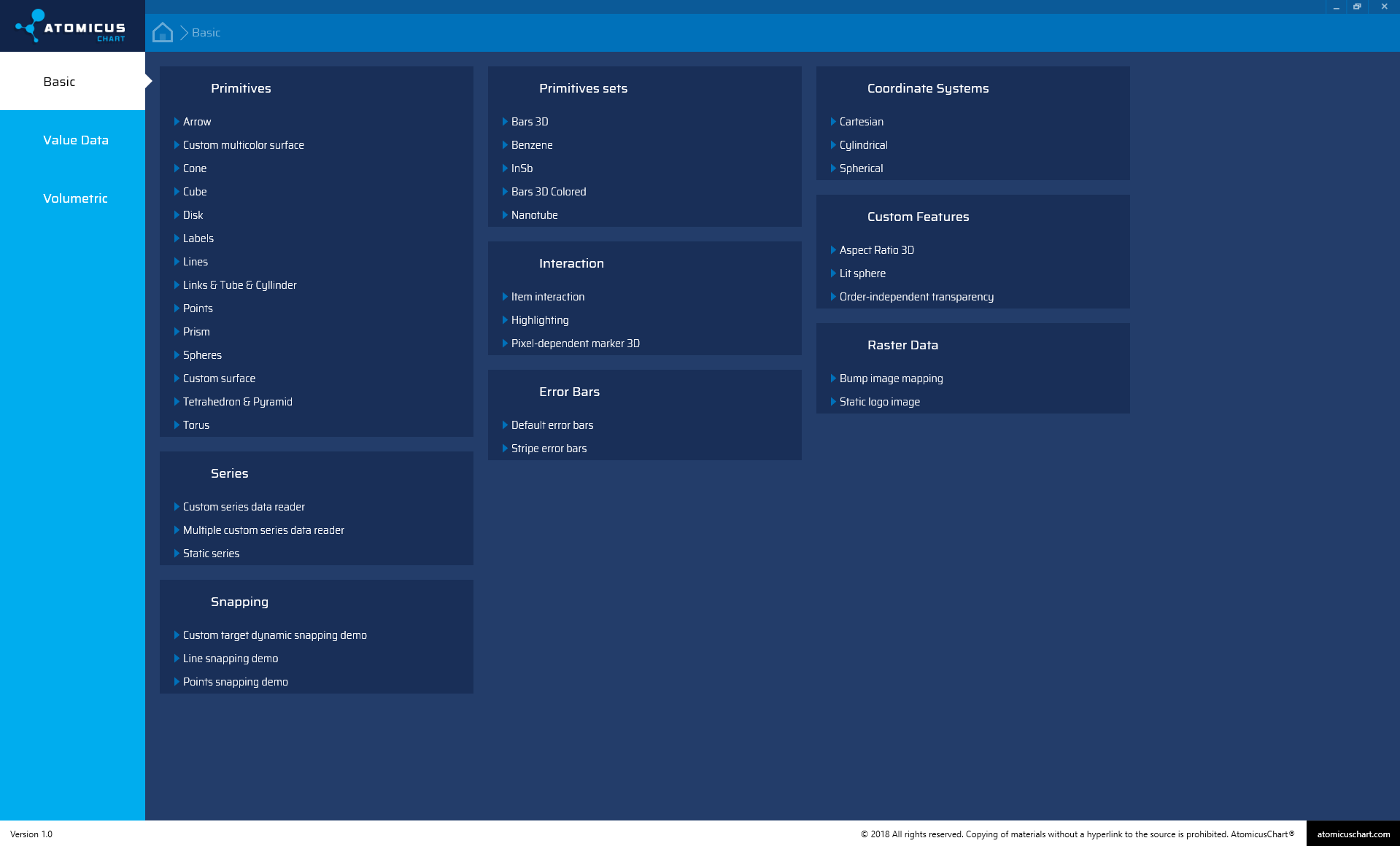Click the arrow icon beside Torus
1400x846 pixels.
pos(177,425)
